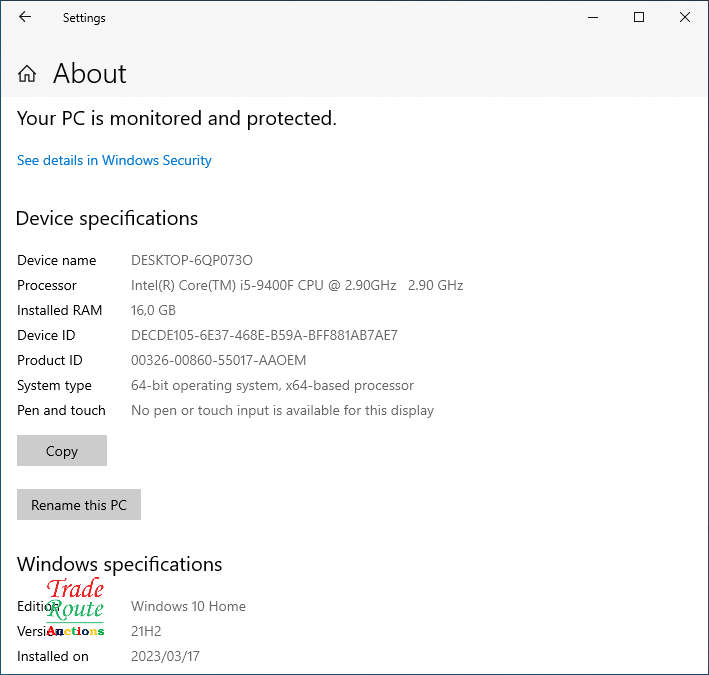The image size is (709, 675).
Task: Click the back arrow in Settings
Action: (25, 17)
